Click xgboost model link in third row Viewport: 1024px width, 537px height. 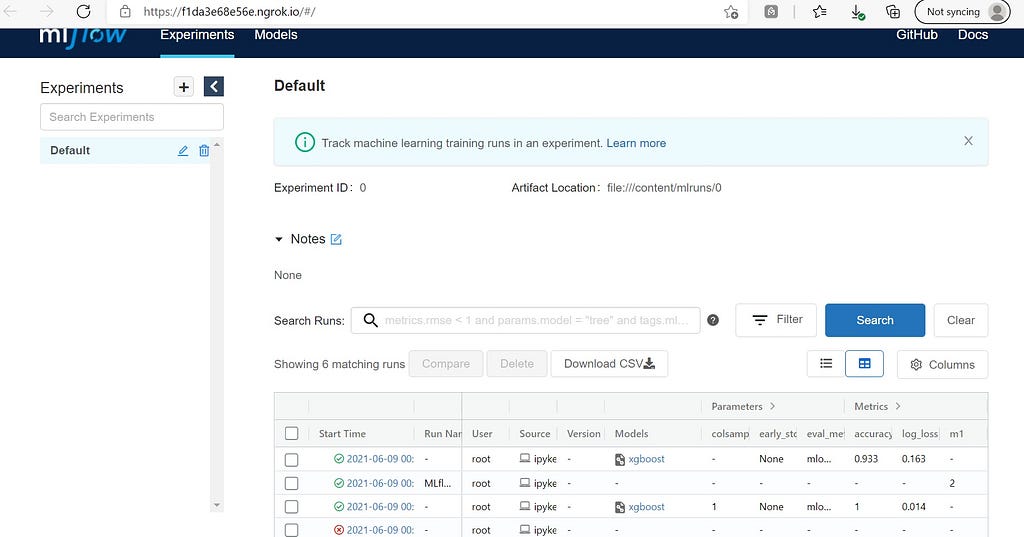pyautogui.click(x=646, y=506)
